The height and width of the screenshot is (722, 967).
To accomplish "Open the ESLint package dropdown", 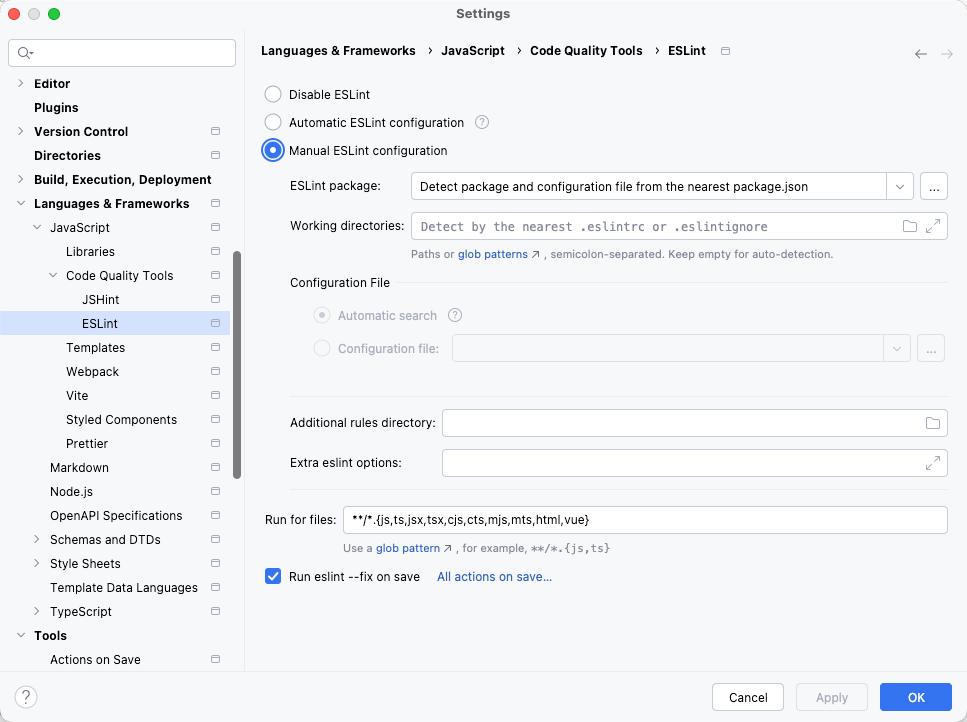I will click(899, 186).
